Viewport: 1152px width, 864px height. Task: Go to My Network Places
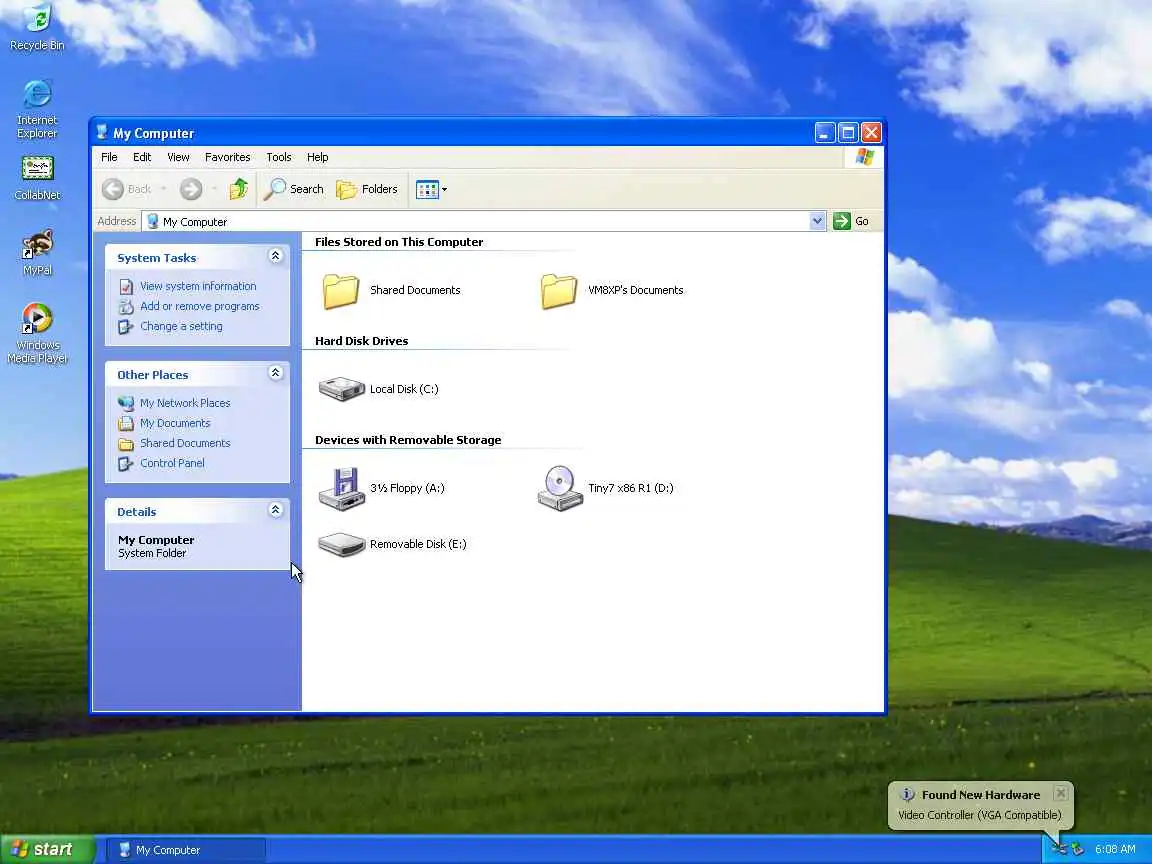click(185, 403)
